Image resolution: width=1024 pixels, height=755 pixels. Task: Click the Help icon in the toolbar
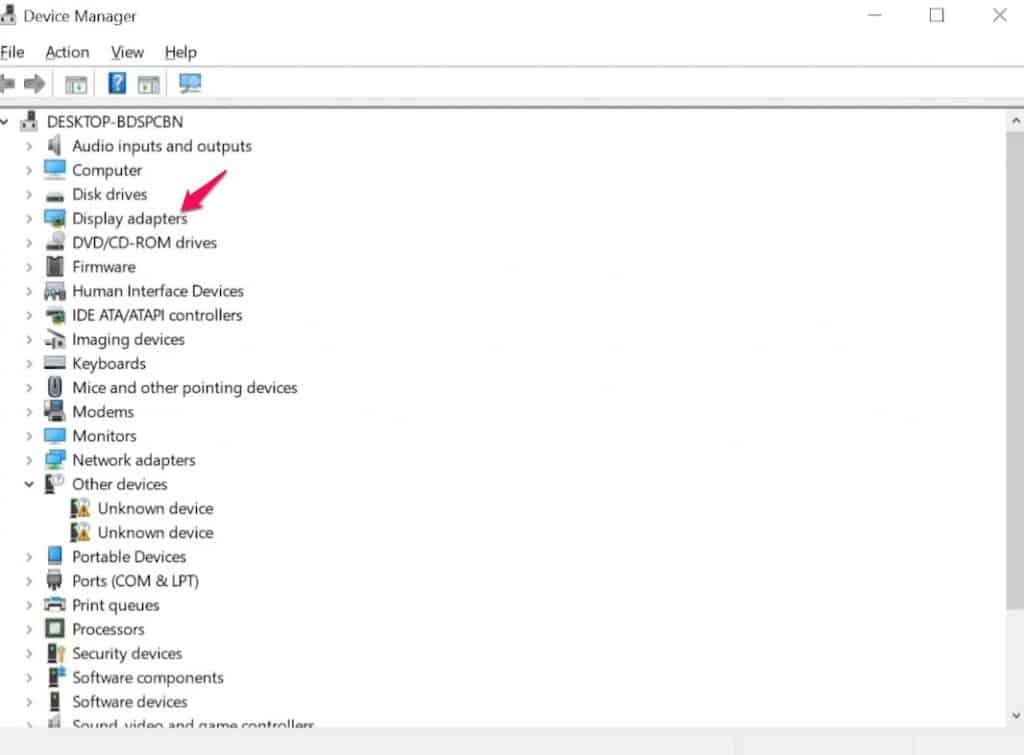point(117,83)
